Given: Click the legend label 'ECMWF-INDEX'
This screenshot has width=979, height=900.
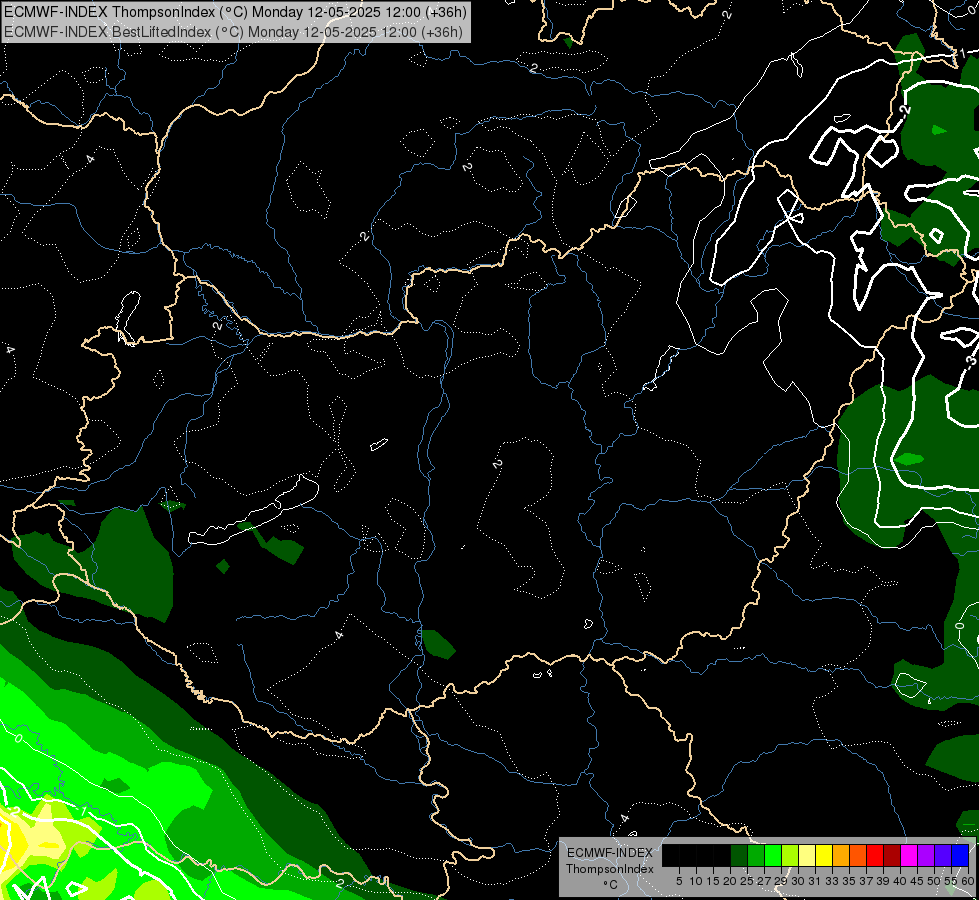Looking at the screenshot, I should coord(610,853).
